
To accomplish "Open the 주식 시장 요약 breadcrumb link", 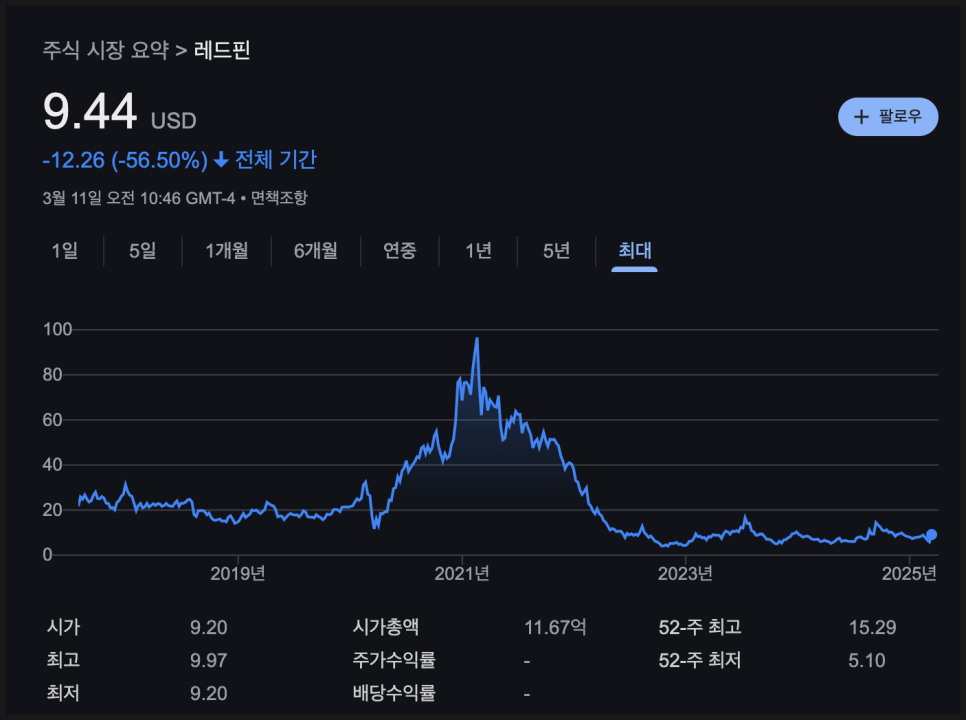I will pos(105,50).
